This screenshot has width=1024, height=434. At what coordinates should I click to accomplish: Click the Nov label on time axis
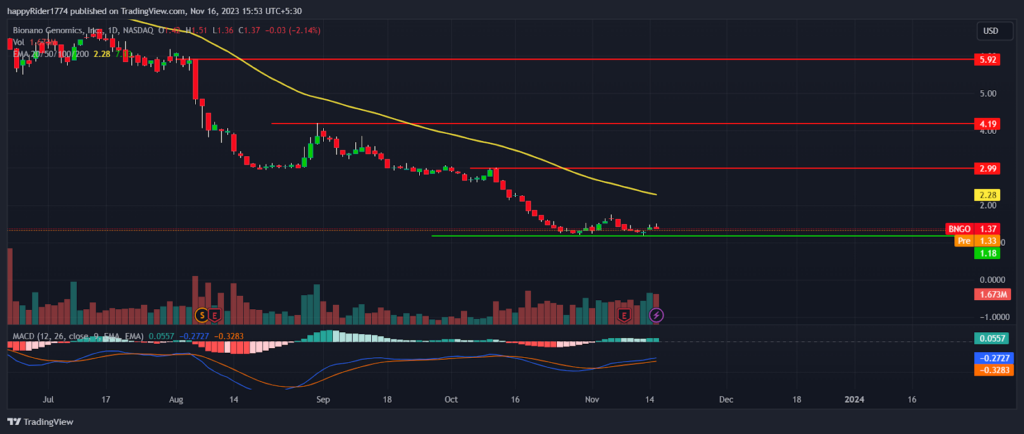[x=592, y=399]
